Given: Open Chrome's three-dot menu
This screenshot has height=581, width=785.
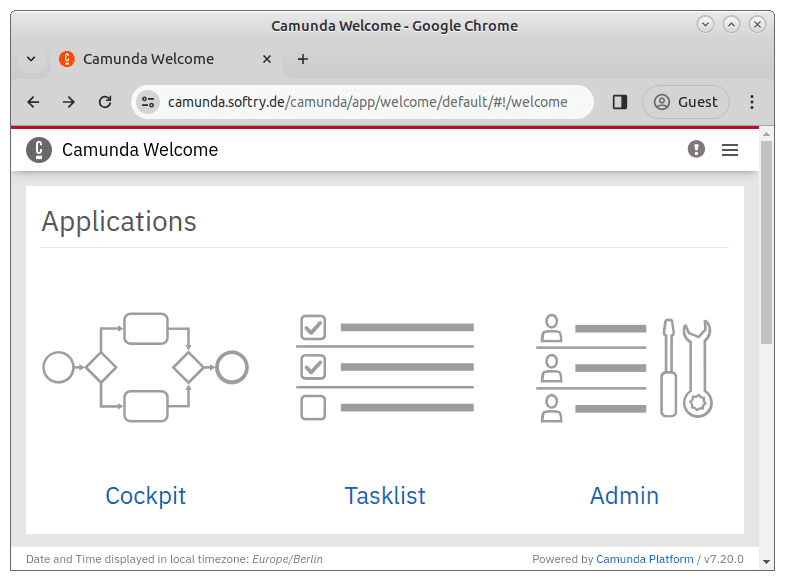Looking at the screenshot, I should 751,102.
